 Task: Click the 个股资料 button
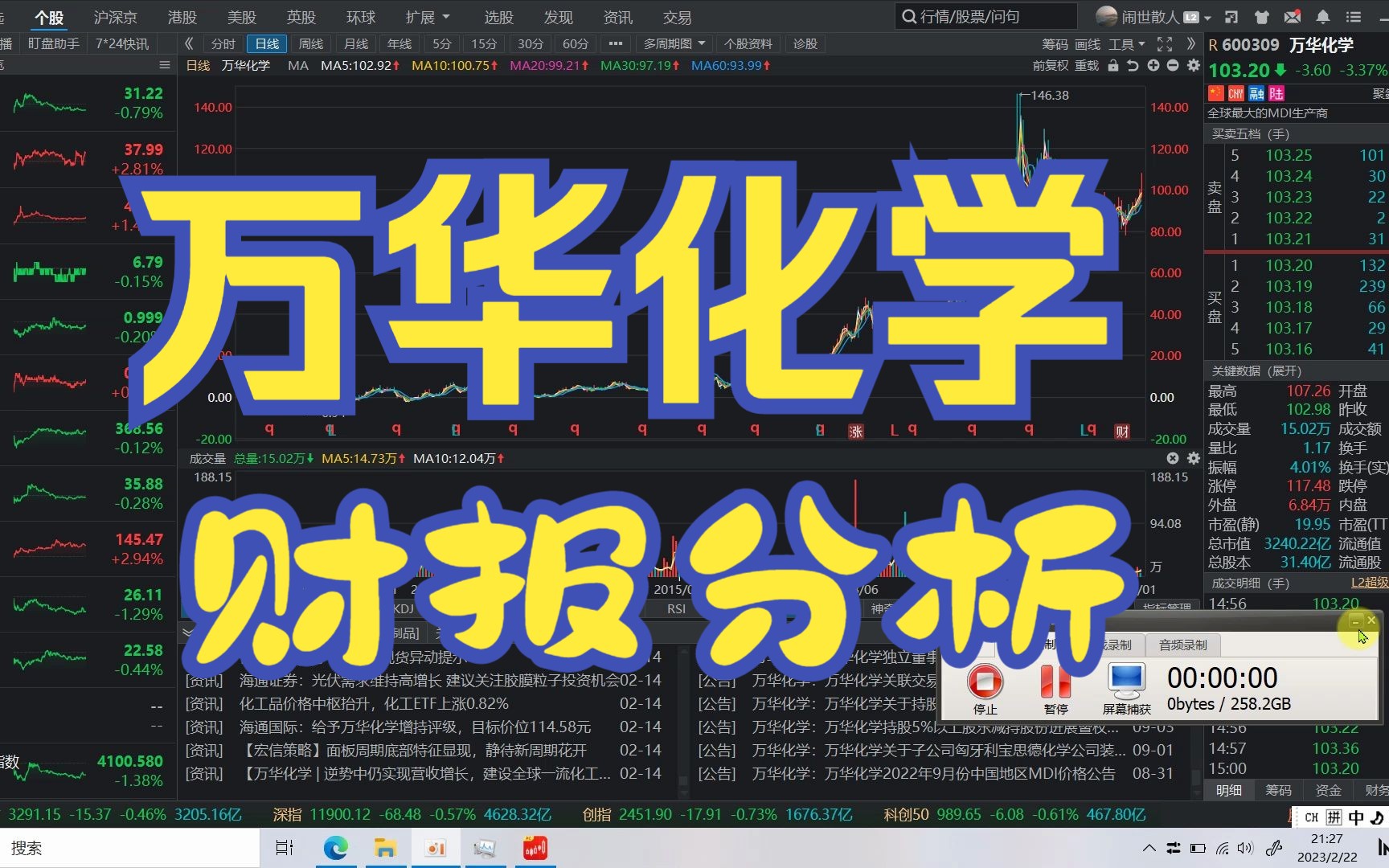748,44
